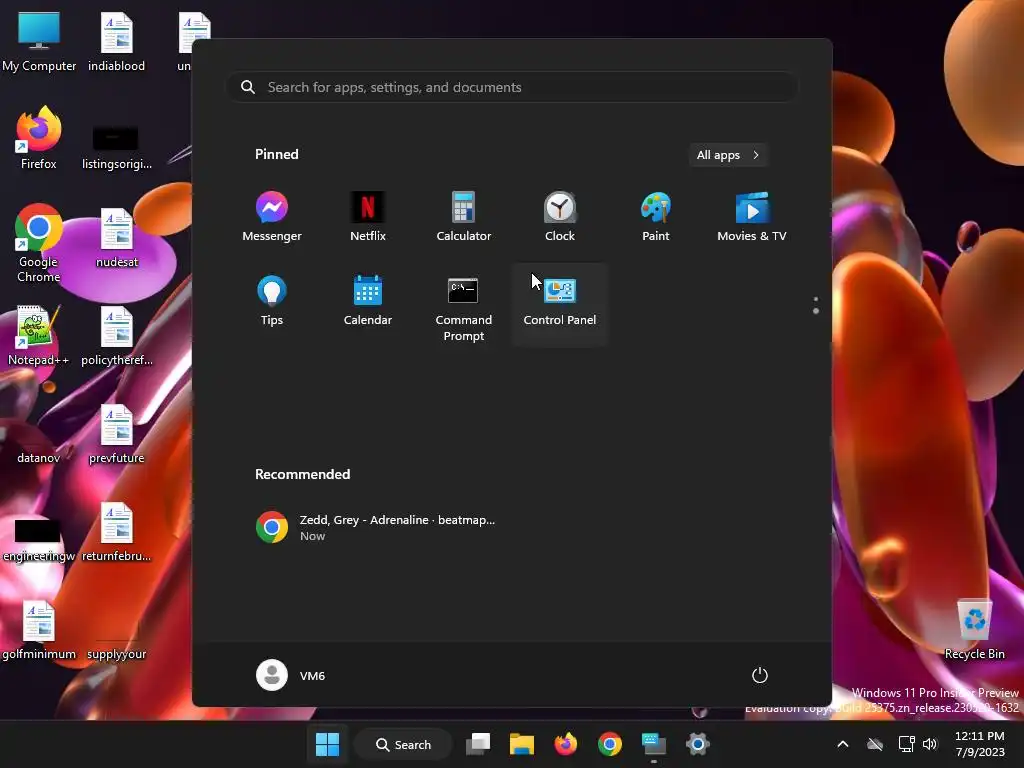
Task: Launch the Calendar app
Action: pyautogui.click(x=368, y=301)
